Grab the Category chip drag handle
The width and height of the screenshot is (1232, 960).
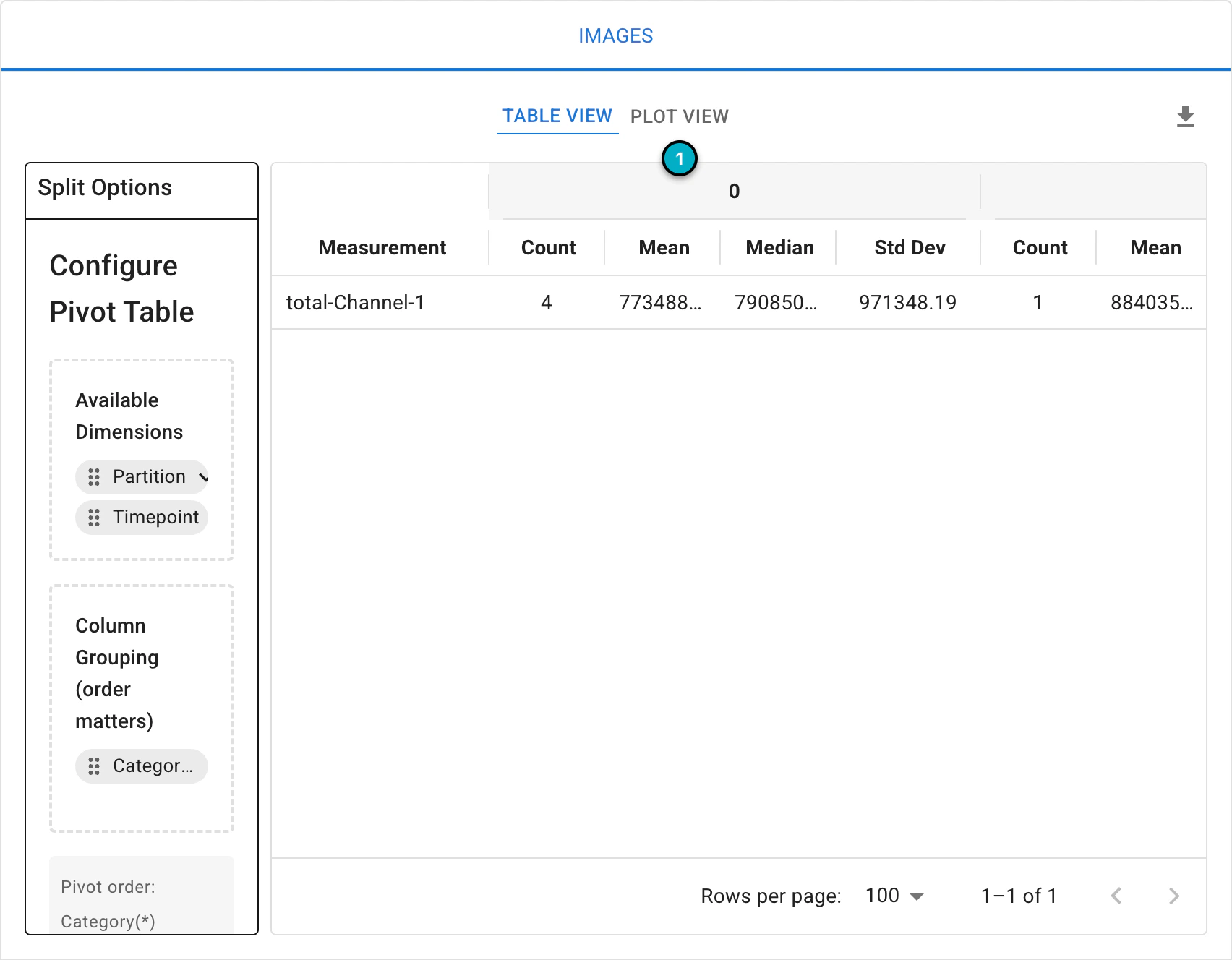[x=94, y=766]
